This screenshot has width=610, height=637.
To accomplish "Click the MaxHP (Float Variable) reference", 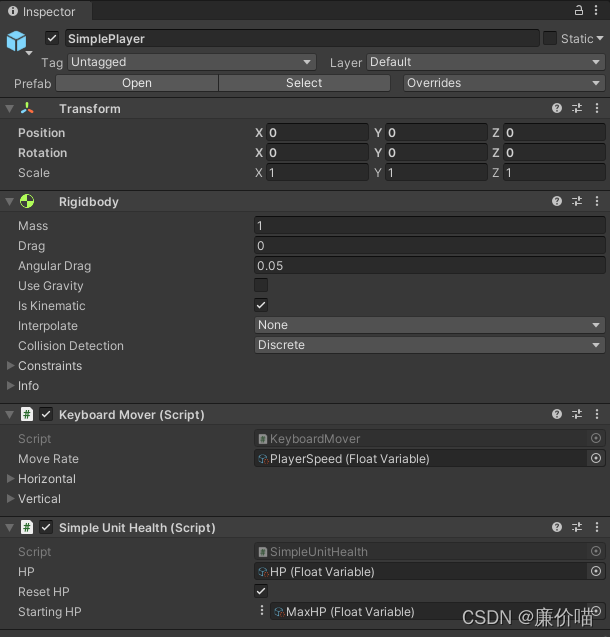I will [x=428, y=611].
